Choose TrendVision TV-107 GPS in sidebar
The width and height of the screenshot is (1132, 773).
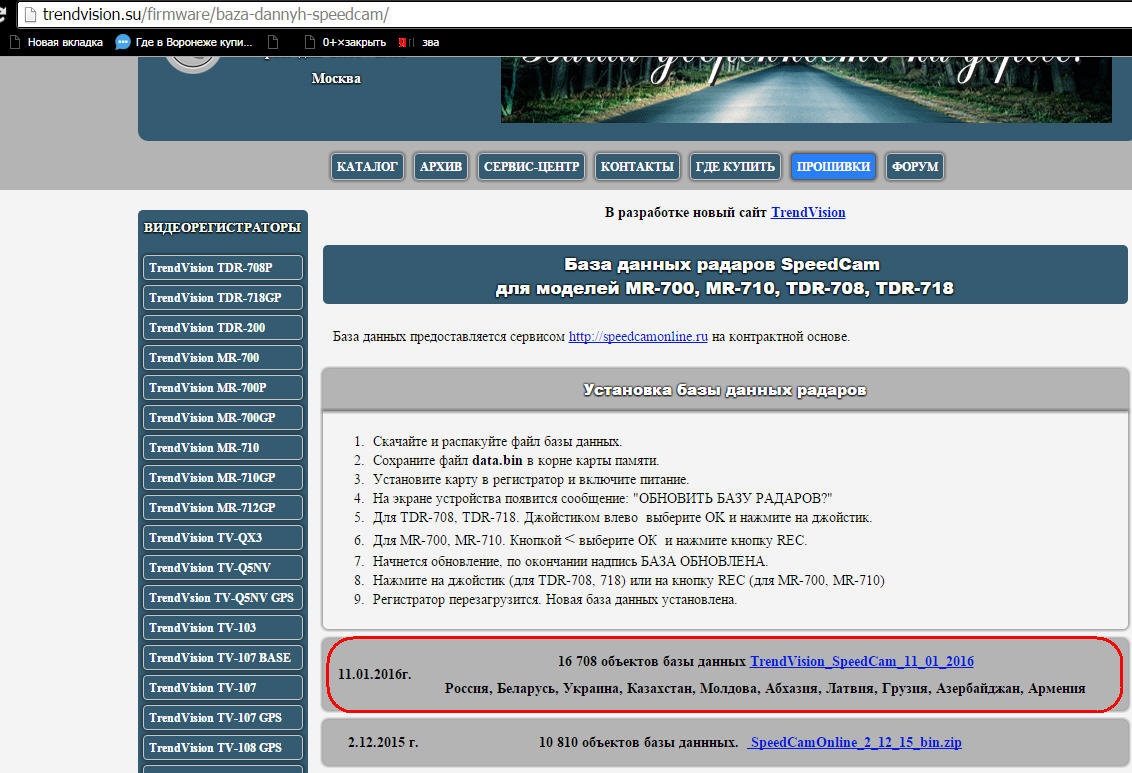pyautogui.click(x=223, y=718)
